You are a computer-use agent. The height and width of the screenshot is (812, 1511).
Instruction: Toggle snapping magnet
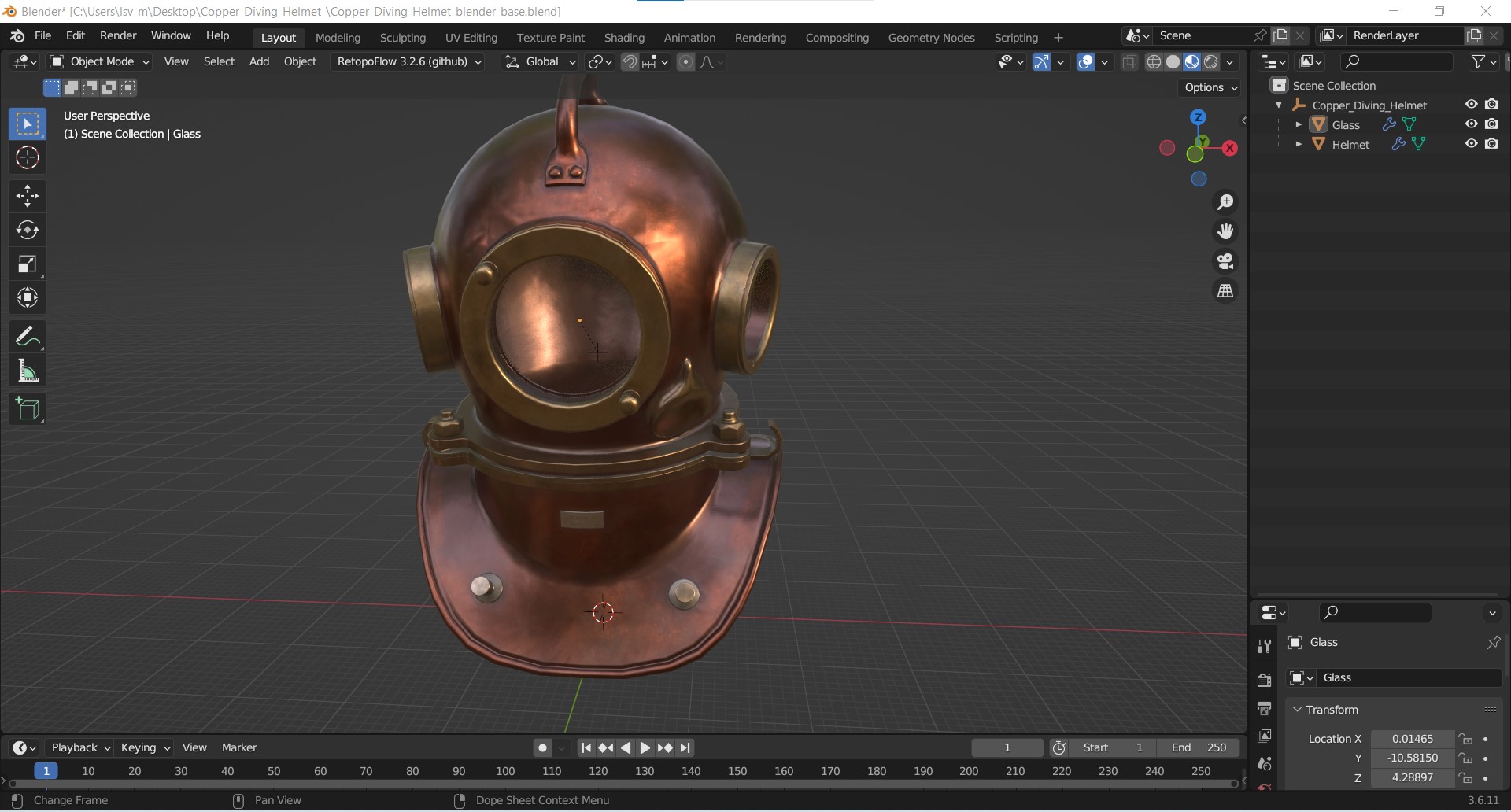click(x=630, y=62)
